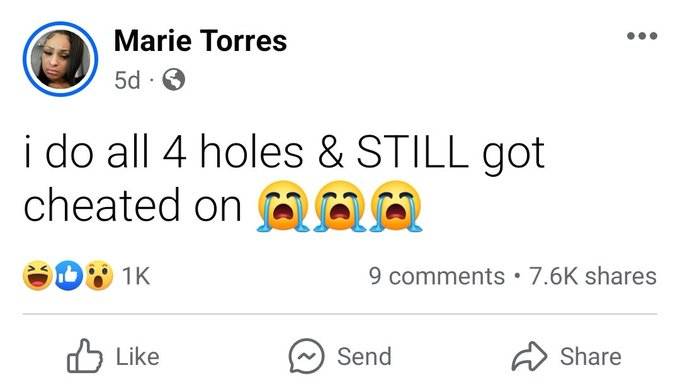This screenshot has height=392, width=680.
Task: Click the blue thumbs-up reaction icon
Action: (x=69, y=275)
